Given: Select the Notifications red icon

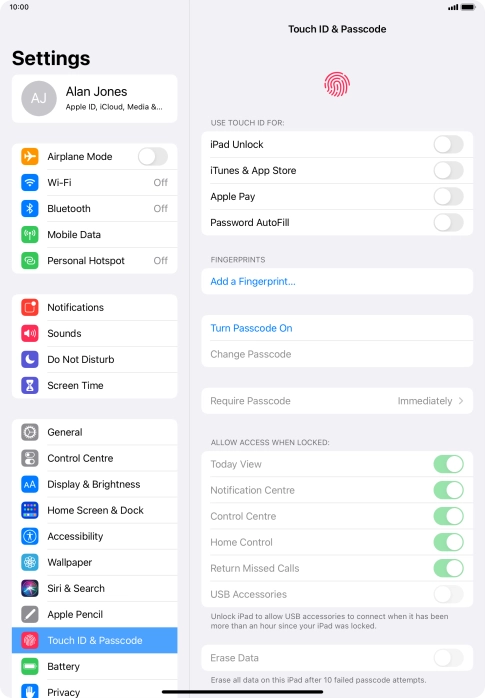Looking at the screenshot, I should [x=30, y=307].
